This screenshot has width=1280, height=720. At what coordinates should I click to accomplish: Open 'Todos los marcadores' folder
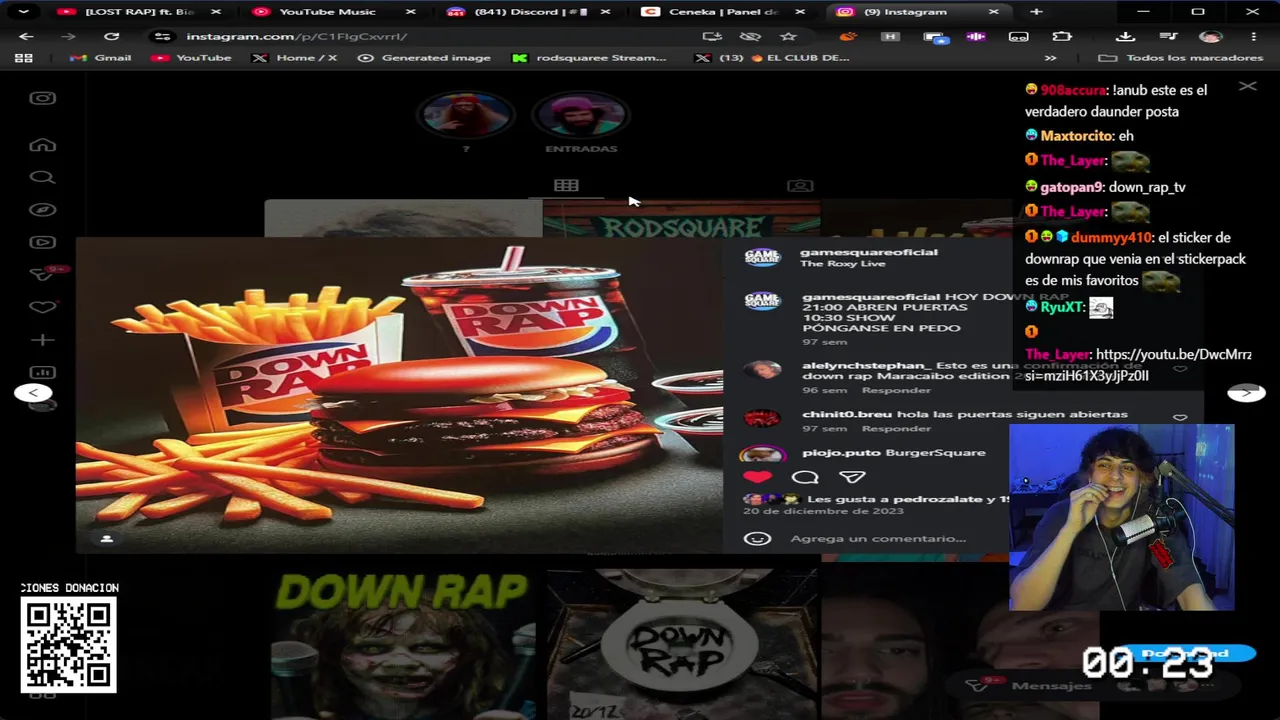coord(1181,58)
